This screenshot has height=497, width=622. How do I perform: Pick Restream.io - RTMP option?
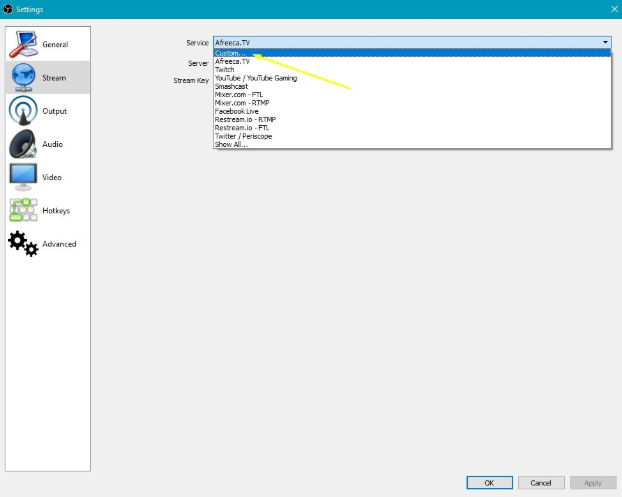click(412, 119)
